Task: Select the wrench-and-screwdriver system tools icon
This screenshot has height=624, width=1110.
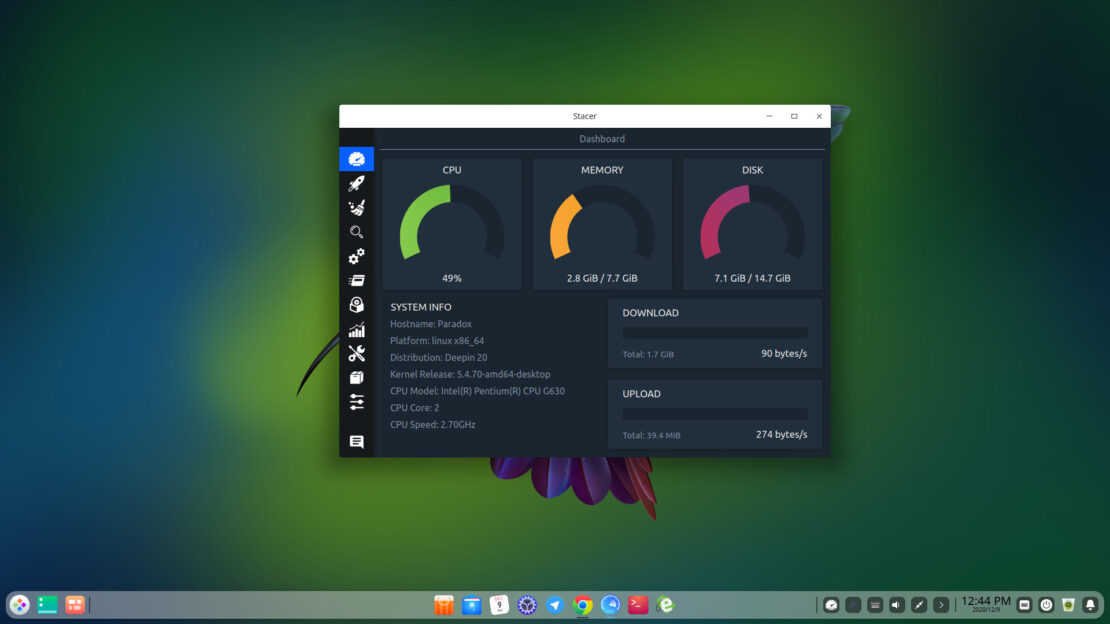Action: [357, 354]
